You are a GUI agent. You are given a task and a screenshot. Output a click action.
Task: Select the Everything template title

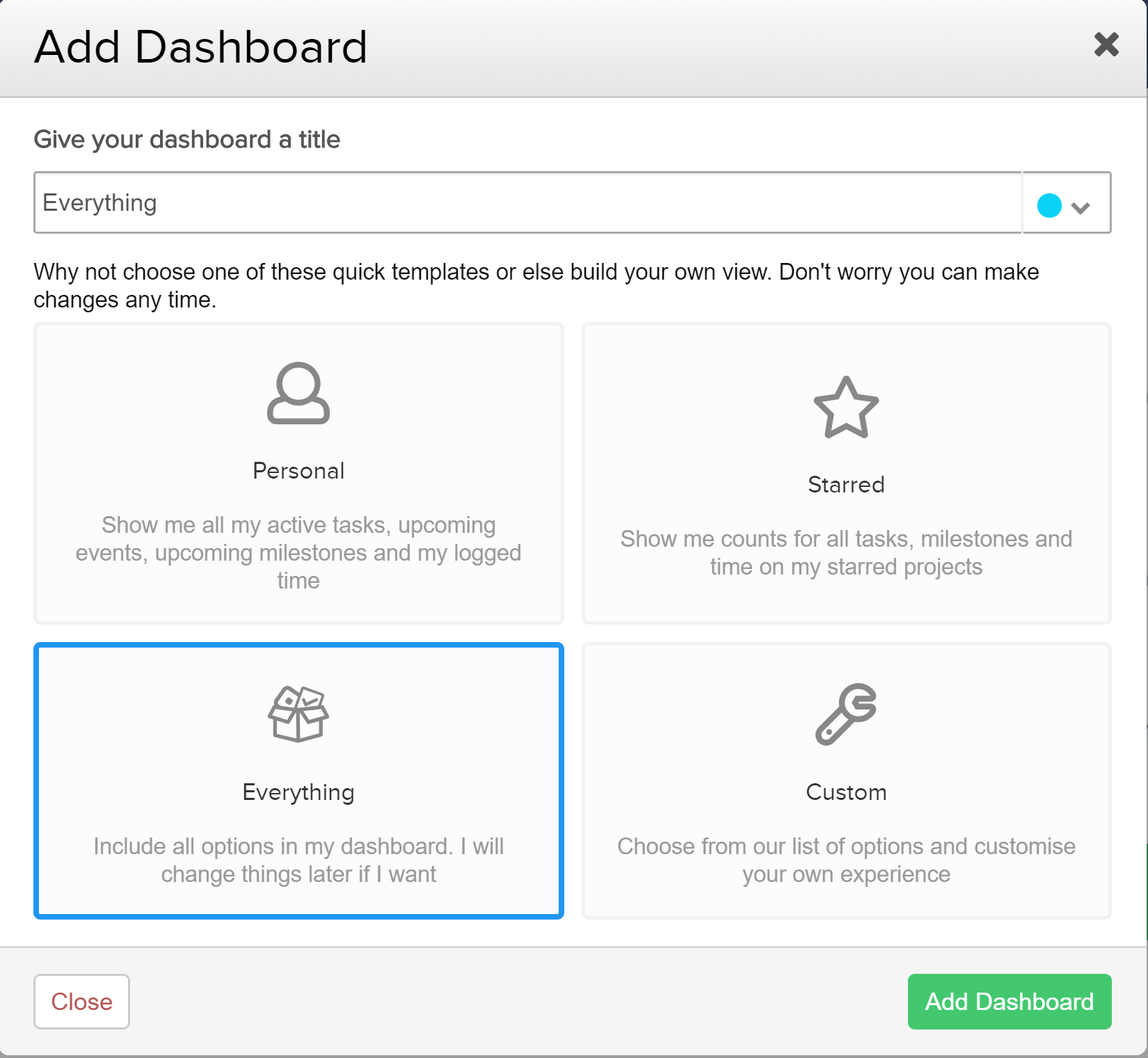click(298, 792)
